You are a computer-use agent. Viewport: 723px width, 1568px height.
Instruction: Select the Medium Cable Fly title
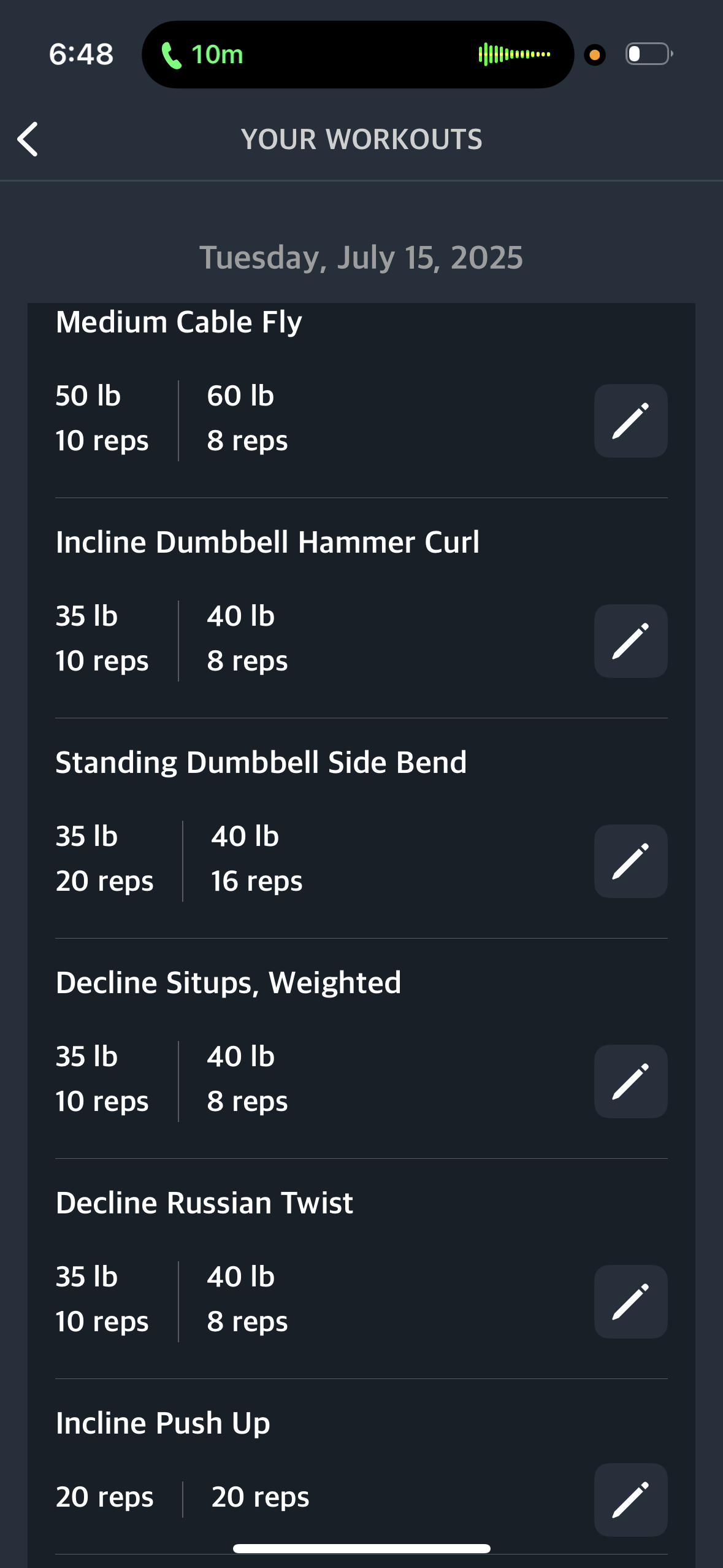point(179,323)
